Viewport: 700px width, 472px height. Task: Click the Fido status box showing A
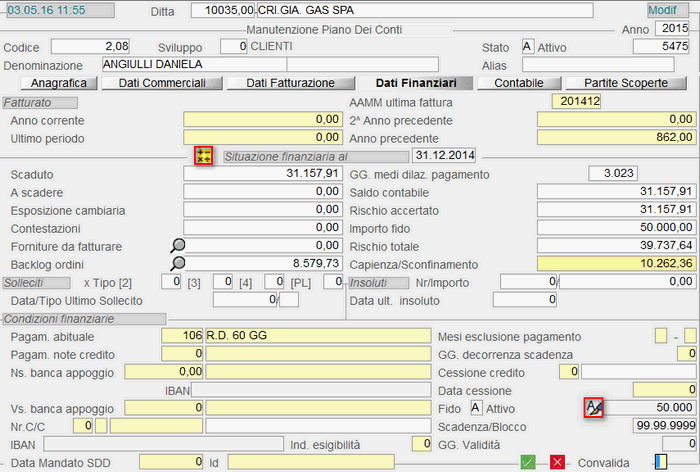(476, 408)
